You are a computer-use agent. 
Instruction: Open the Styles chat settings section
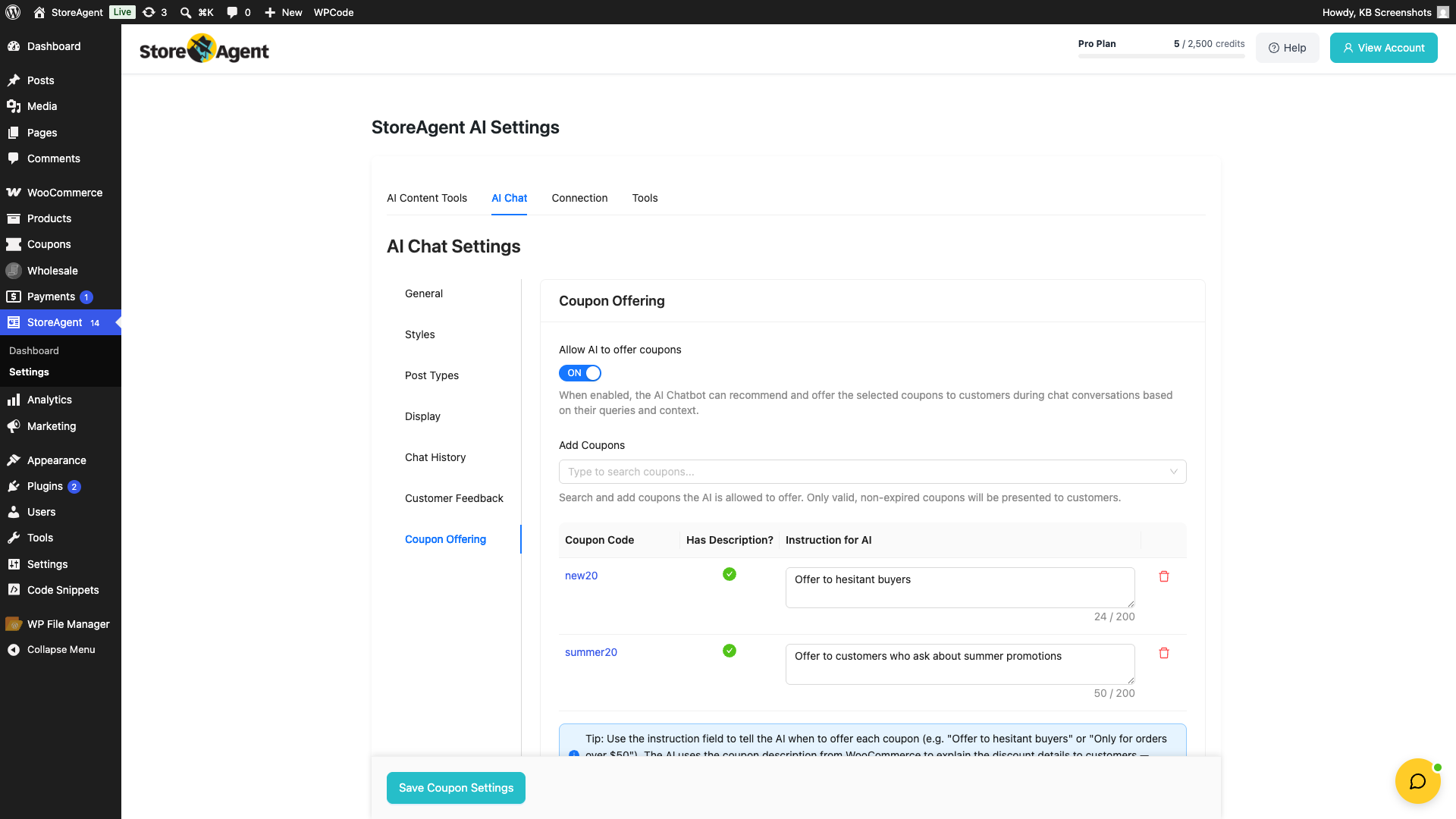pos(420,334)
